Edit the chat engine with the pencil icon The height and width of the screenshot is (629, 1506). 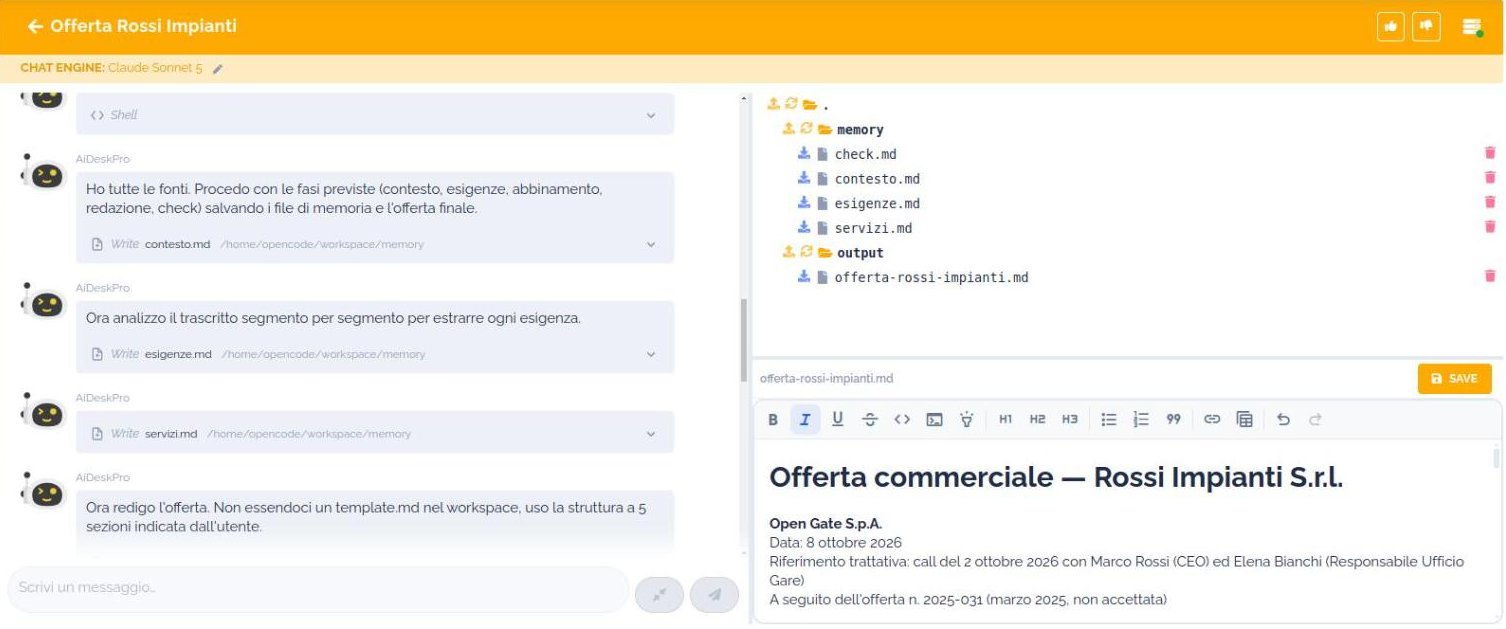tap(218, 69)
